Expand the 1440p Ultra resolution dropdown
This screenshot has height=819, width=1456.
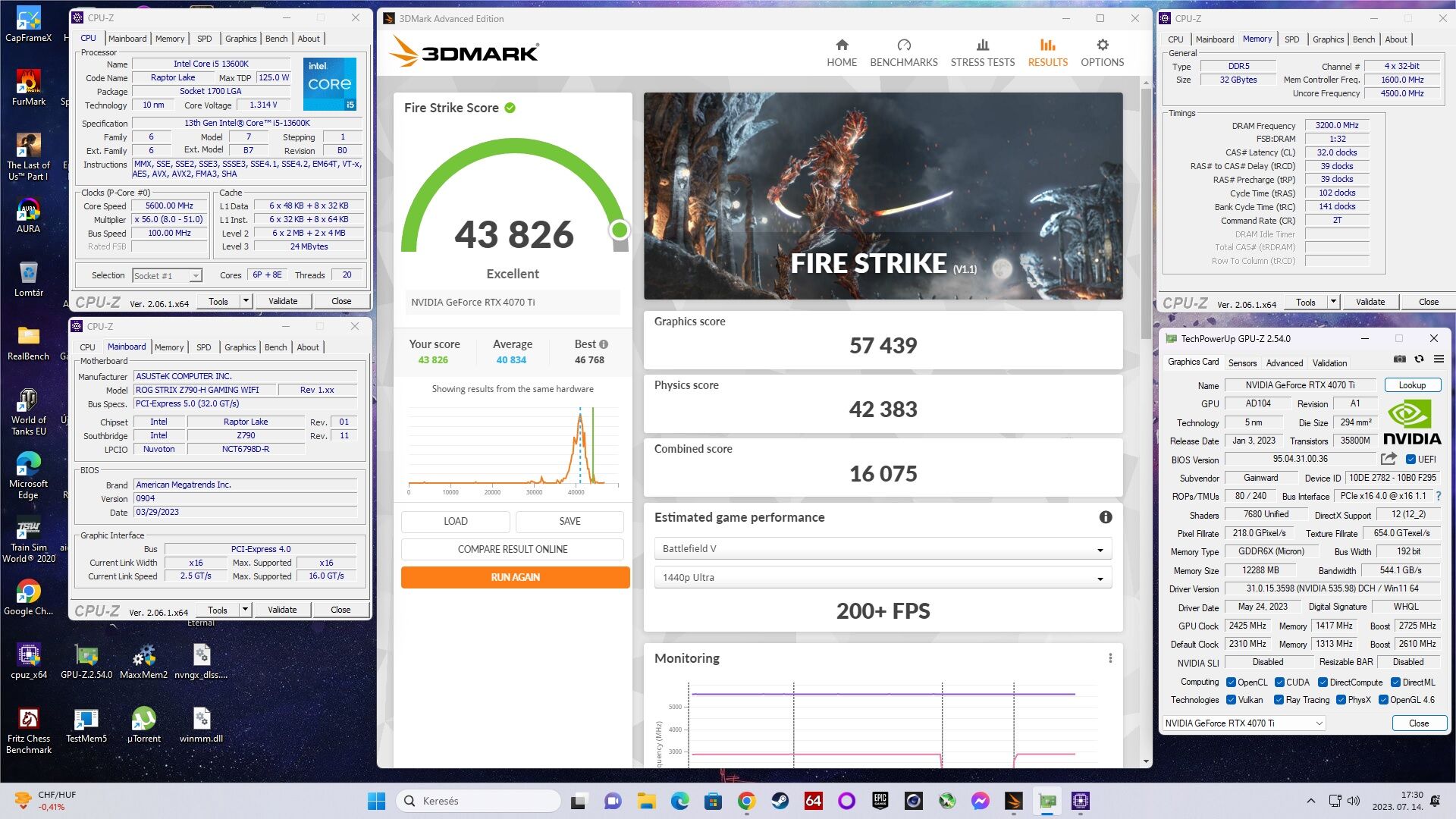pyautogui.click(x=883, y=577)
